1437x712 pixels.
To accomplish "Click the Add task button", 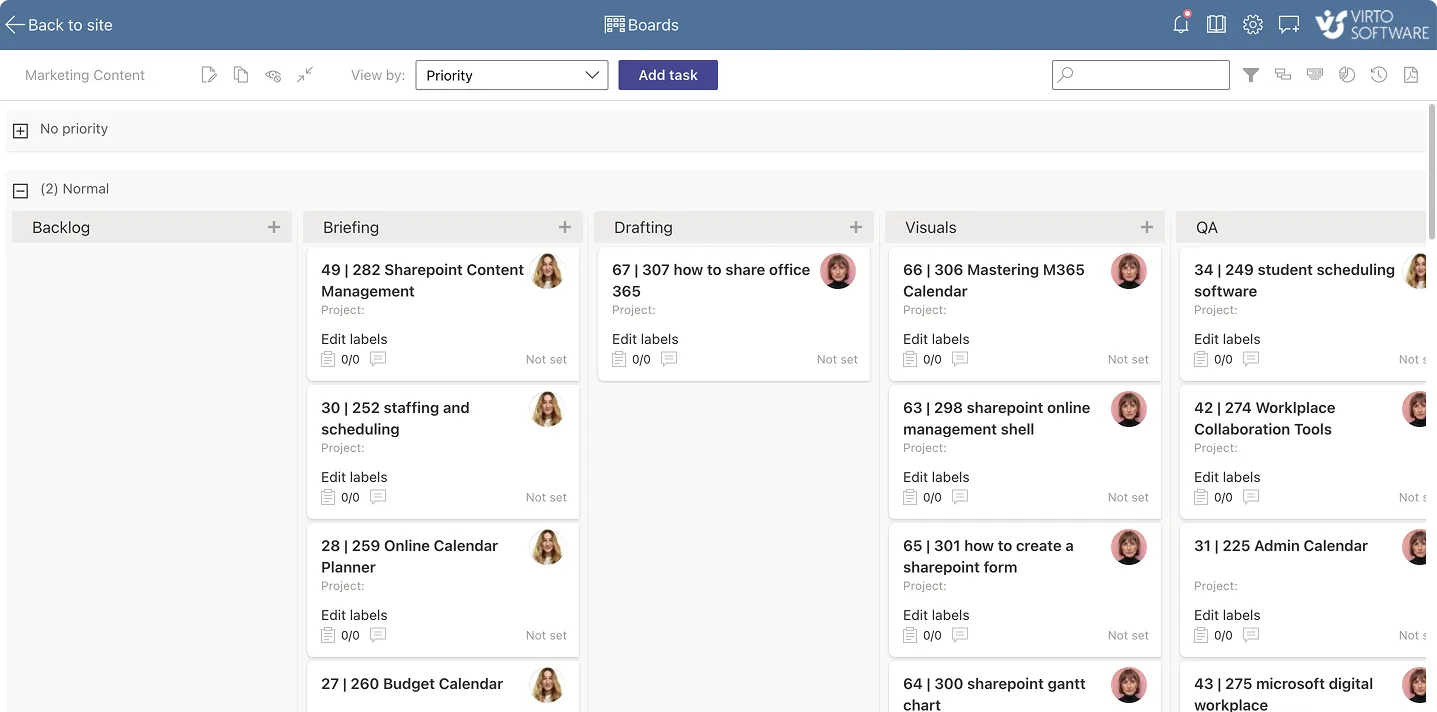I will coord(667,74).
